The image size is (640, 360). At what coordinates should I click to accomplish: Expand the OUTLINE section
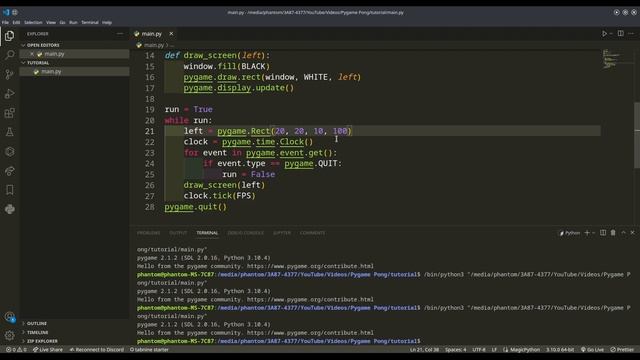pos(37,323)
